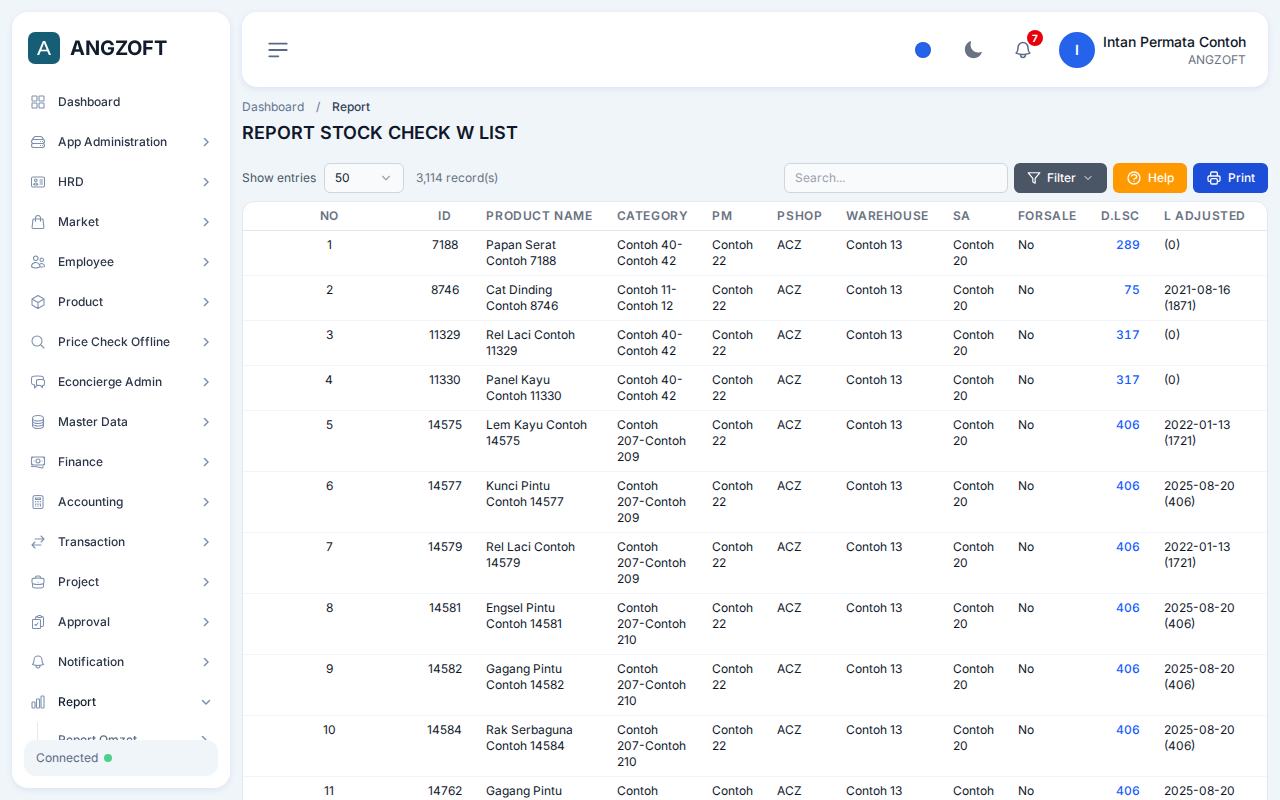Click the ANGZOFT logo icon
This screenshot has width=1280, height=800.
tap(44, 48)
